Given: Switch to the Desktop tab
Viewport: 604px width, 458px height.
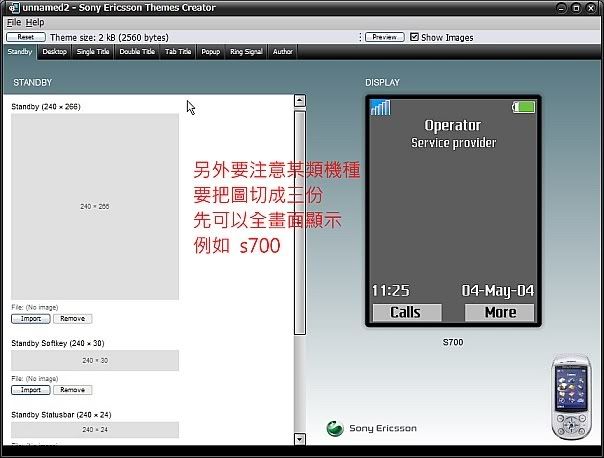Looking at the screenshot, I should (x=54, y=52).
